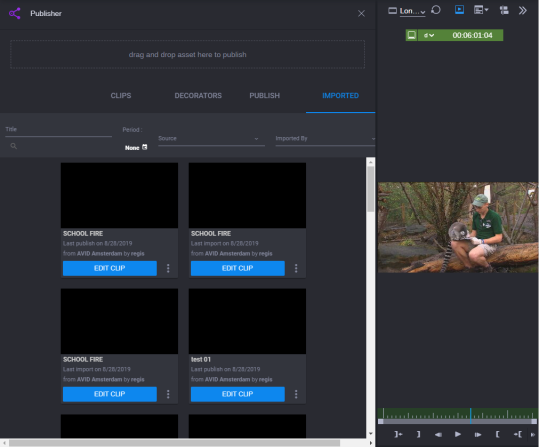Open the Period calendar picker icon
This screenshot has width=539, height=447.
(145, 147)
